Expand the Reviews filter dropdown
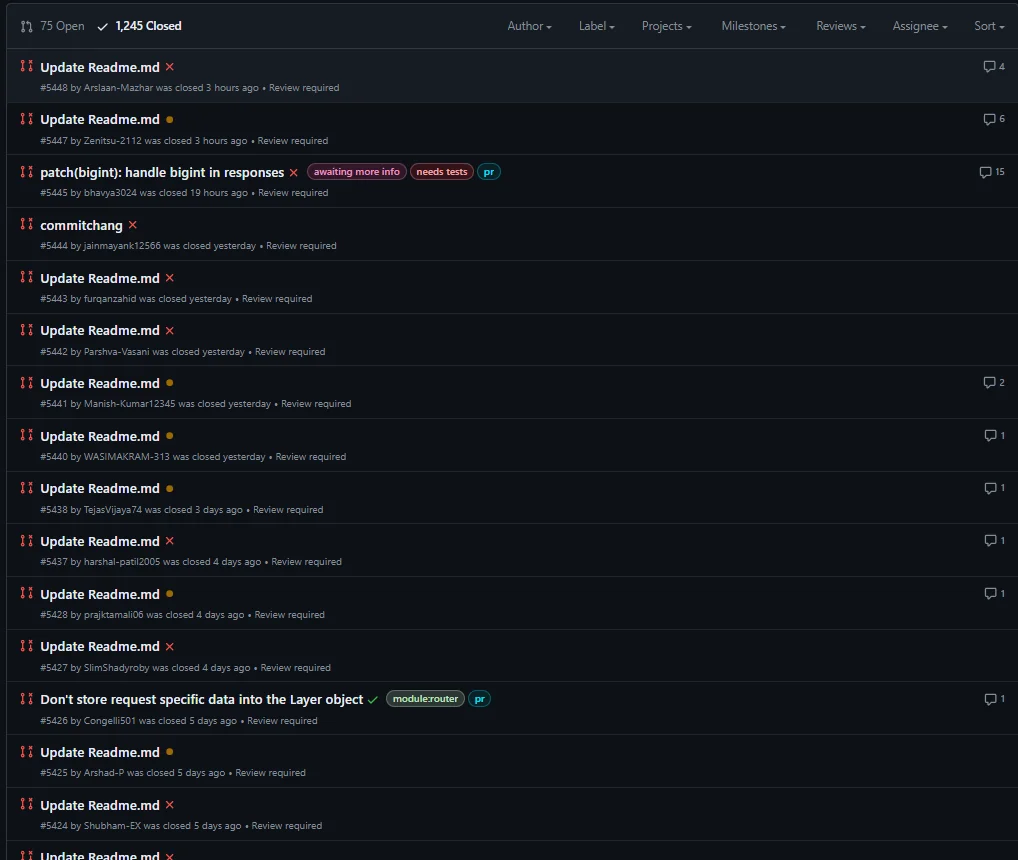 click(x=840, y=26)
